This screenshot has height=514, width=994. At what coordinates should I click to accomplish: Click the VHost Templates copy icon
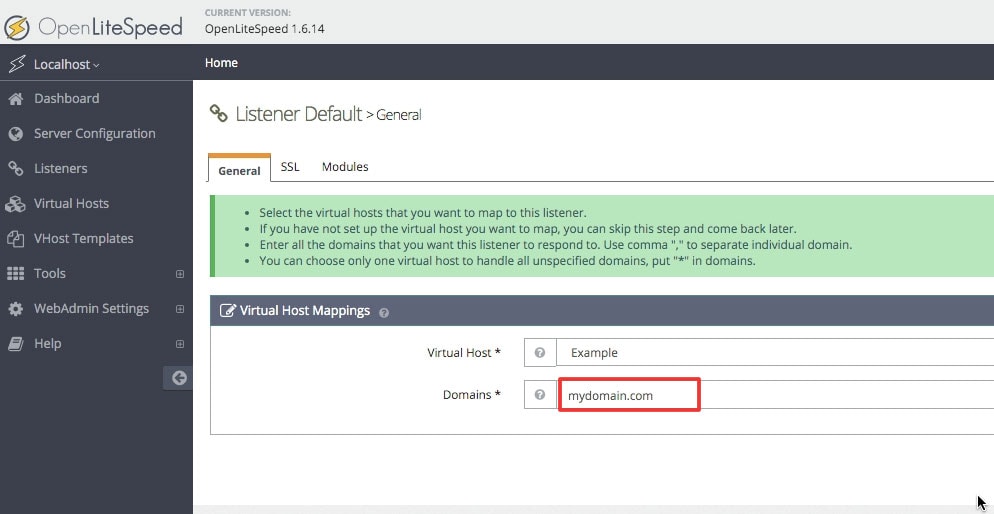tap(16, 239)
